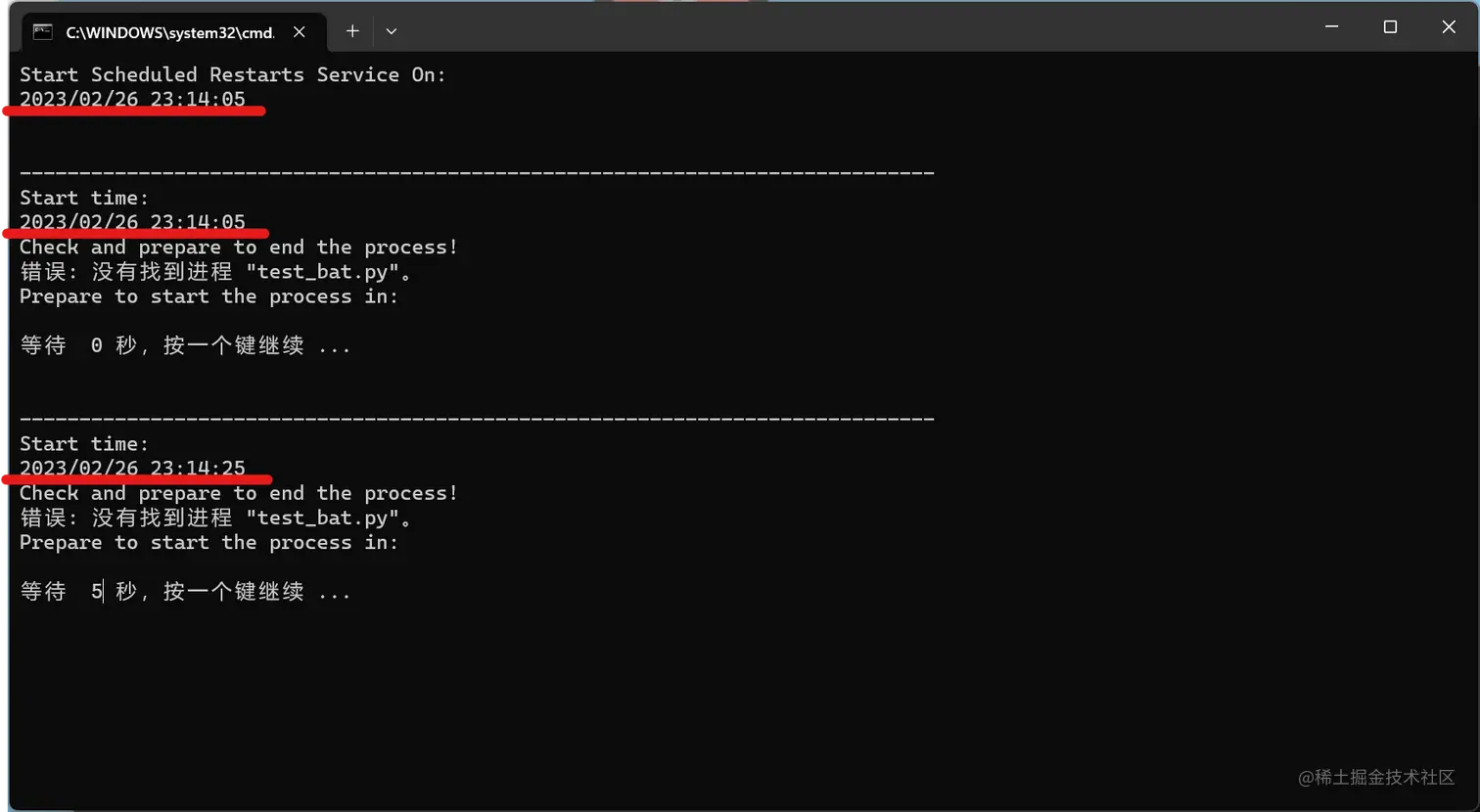Screen dimensions: 1480x812
Task: Click the second dashed separator line
Action: click(477, 419)
